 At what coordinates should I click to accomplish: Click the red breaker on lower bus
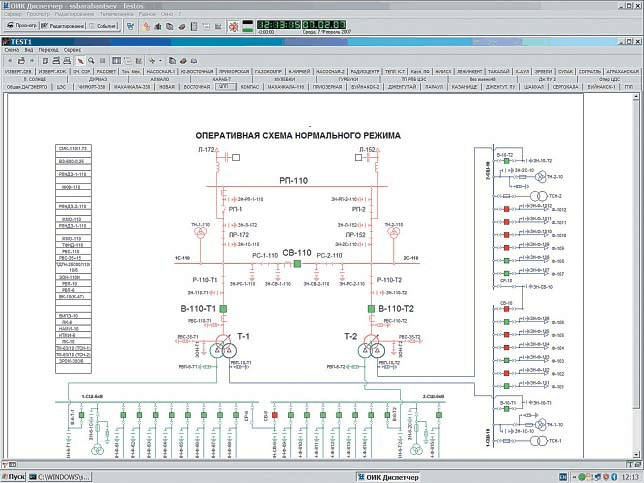[x=277, y=413]
